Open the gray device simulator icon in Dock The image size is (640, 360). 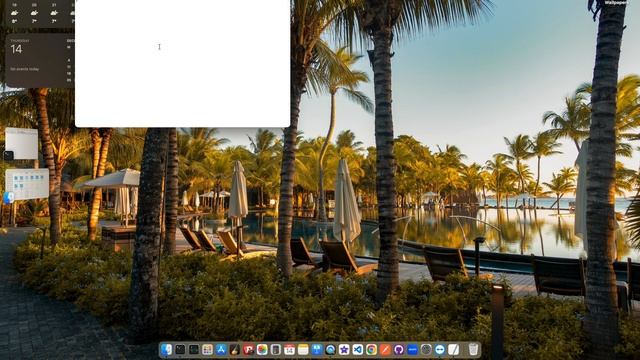pyautogui.click(x=276, y=349)
